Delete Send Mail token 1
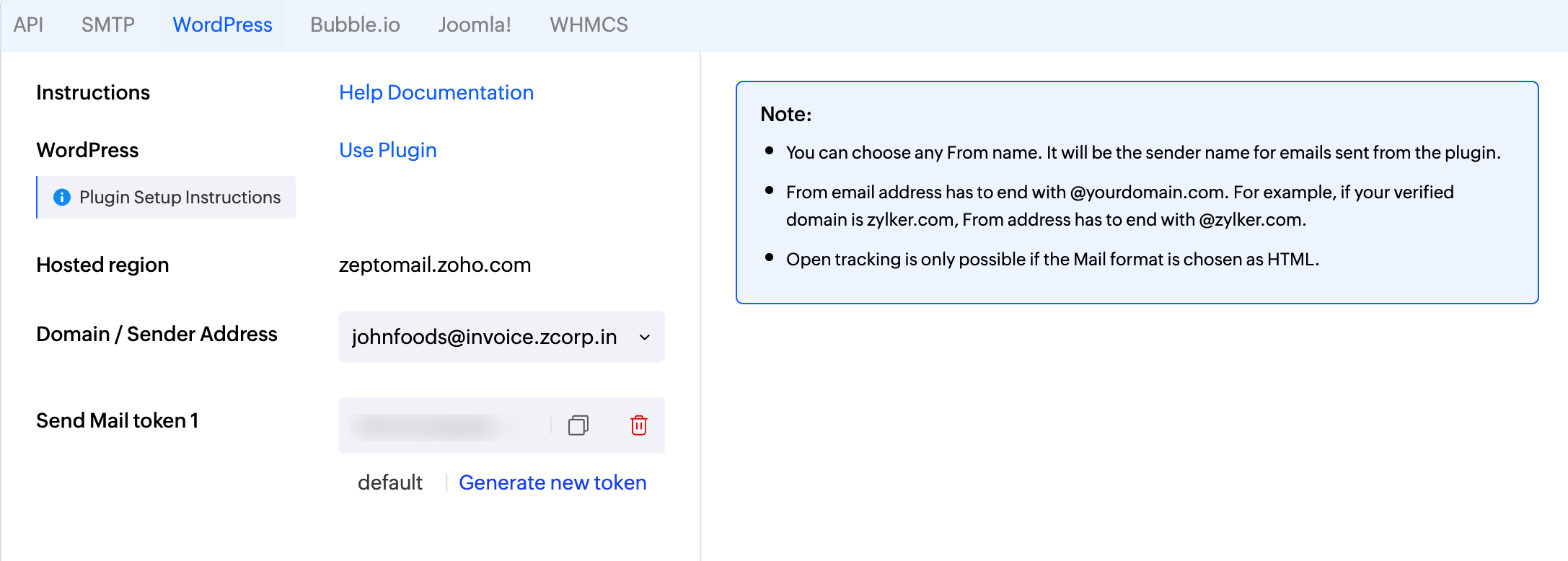1568x561 pixels. 638,425
